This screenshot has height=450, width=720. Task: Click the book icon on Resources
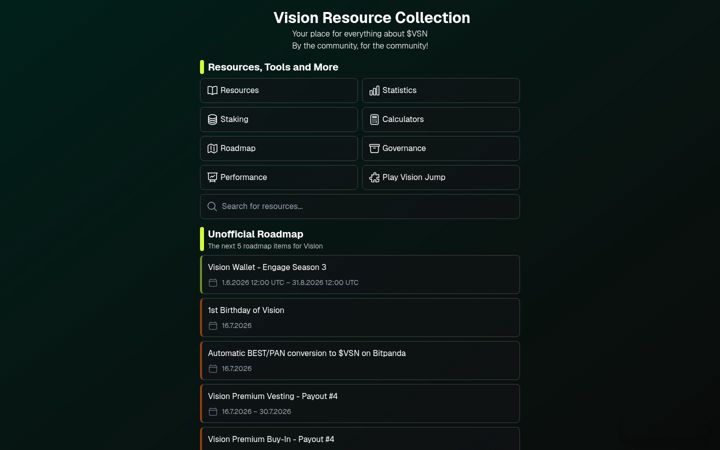pyautogui.click(x=212, y=90)
